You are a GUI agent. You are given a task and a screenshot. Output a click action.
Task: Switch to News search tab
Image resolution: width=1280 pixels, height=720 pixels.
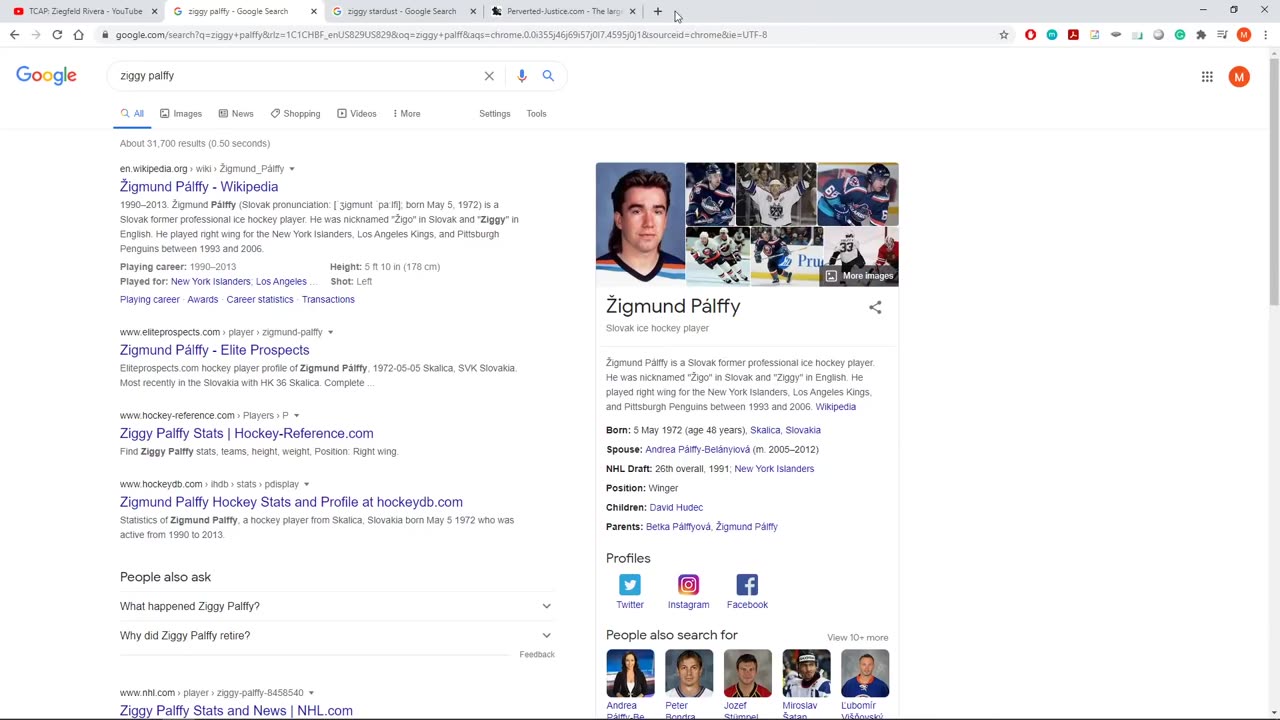[x=236, y=114]
